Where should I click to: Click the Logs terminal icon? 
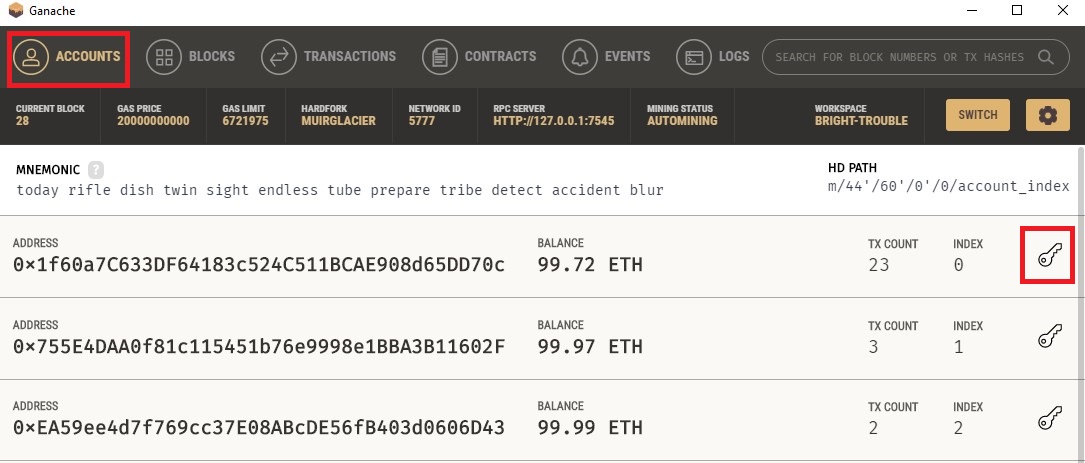[x=694, y=57]
